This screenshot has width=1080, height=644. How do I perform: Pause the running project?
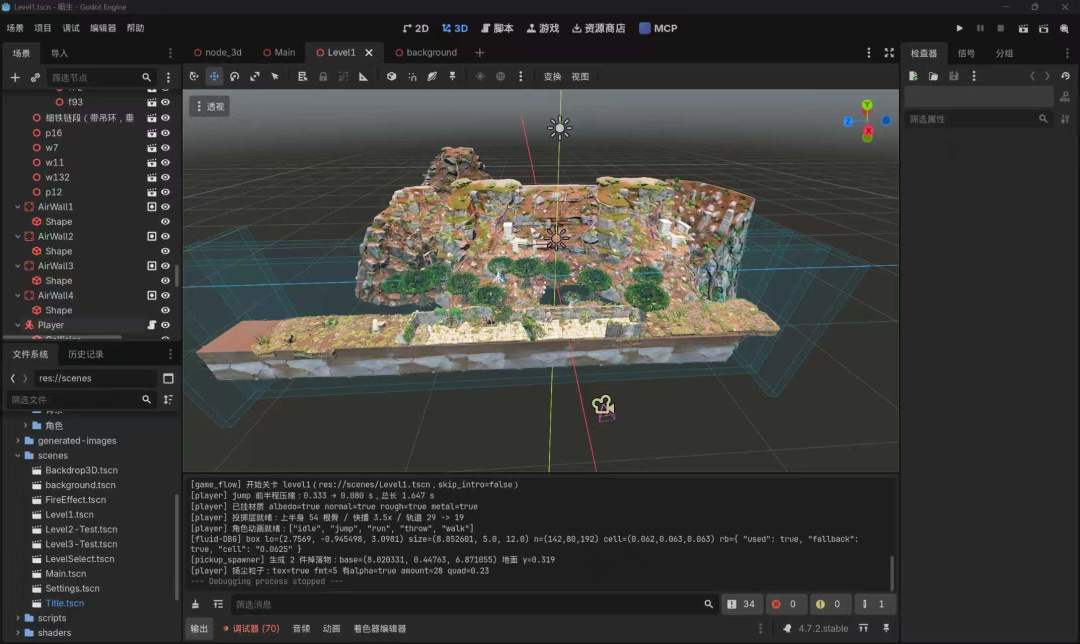tap(980, 28)
